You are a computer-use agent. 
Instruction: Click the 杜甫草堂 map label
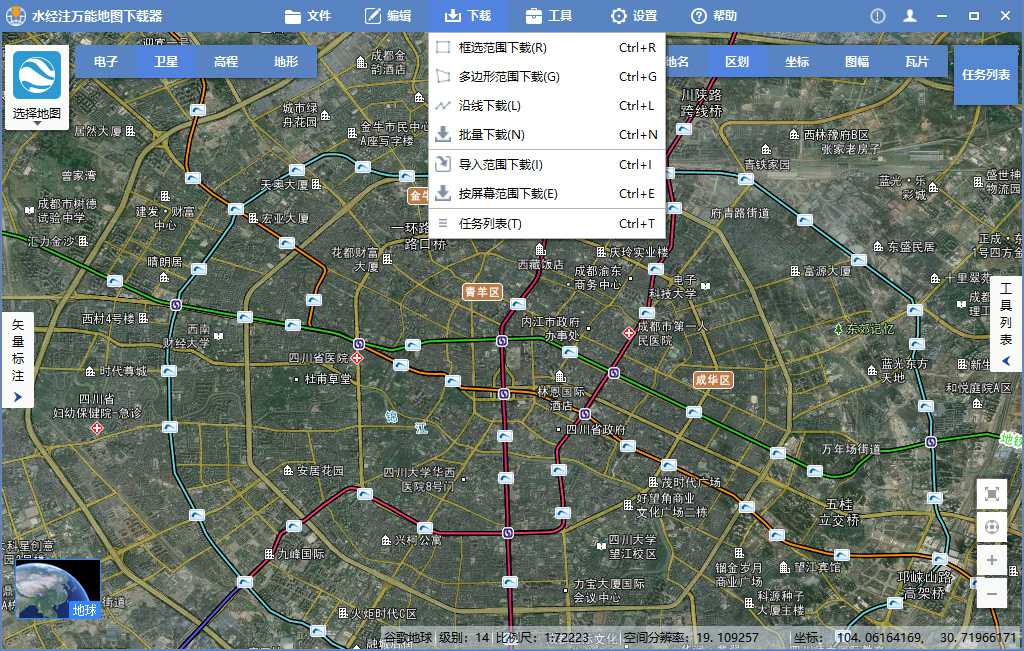pos(328,379)
